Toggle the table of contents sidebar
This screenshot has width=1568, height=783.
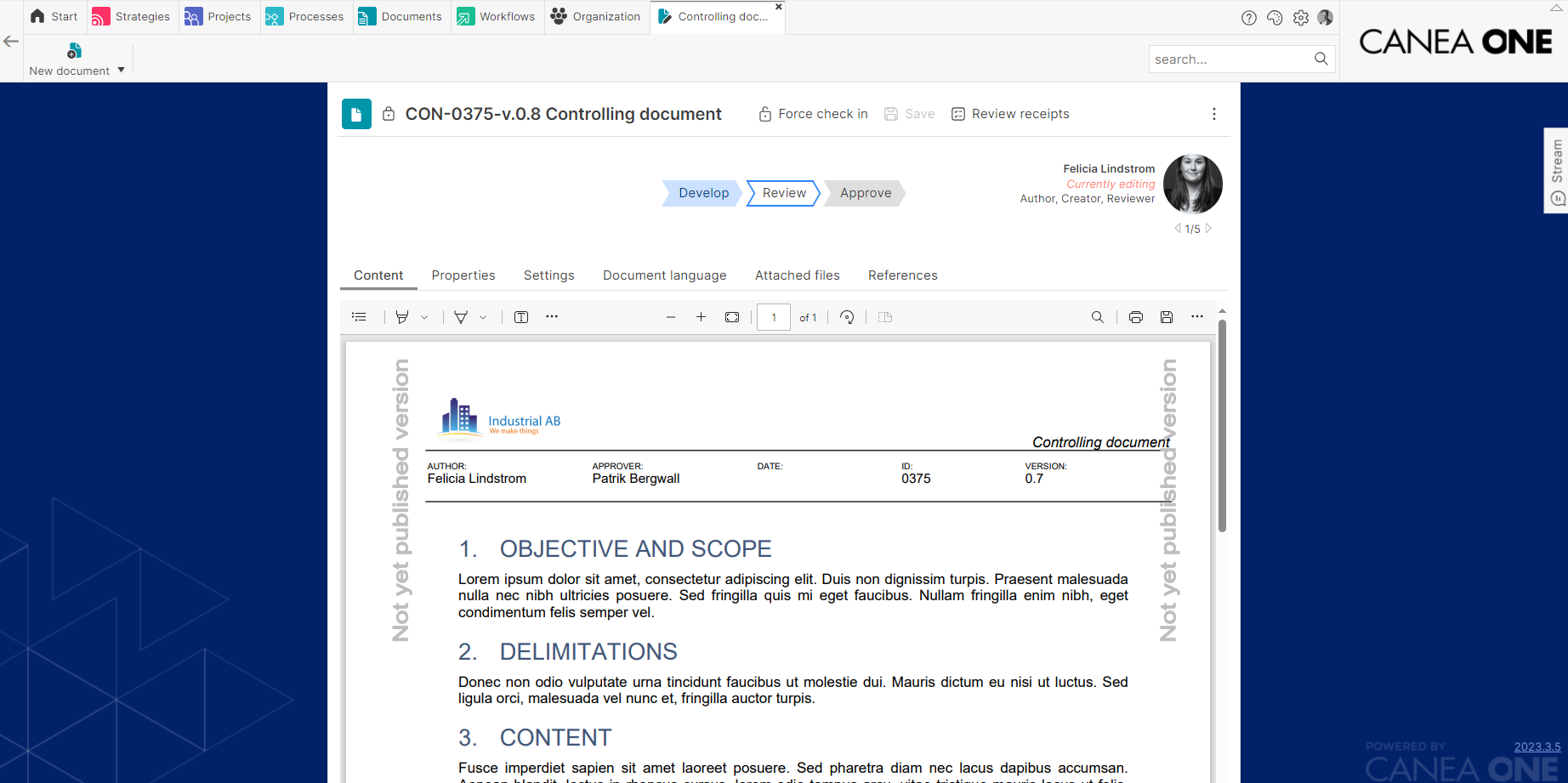point(359,317)
